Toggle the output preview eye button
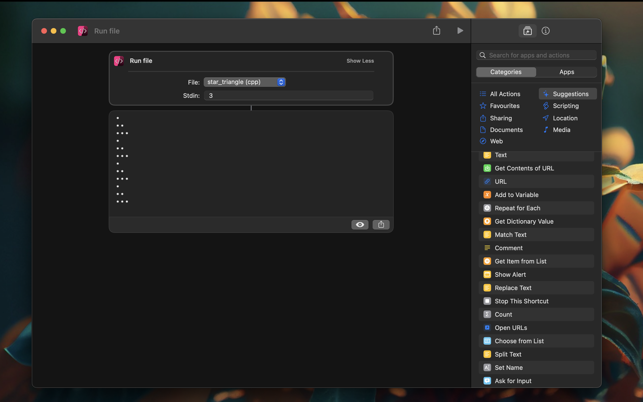643x402 pixels. coord(360,225)
